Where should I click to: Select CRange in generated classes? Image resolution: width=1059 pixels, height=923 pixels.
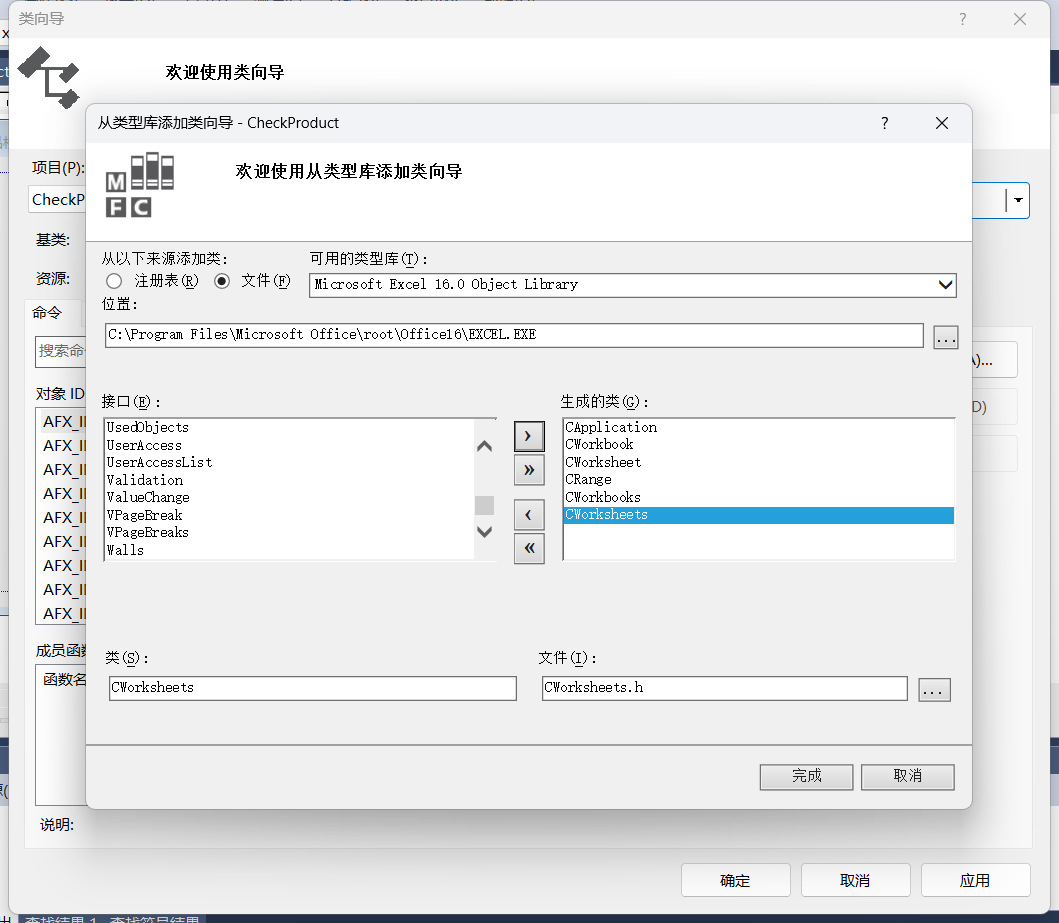click(758, 480)
